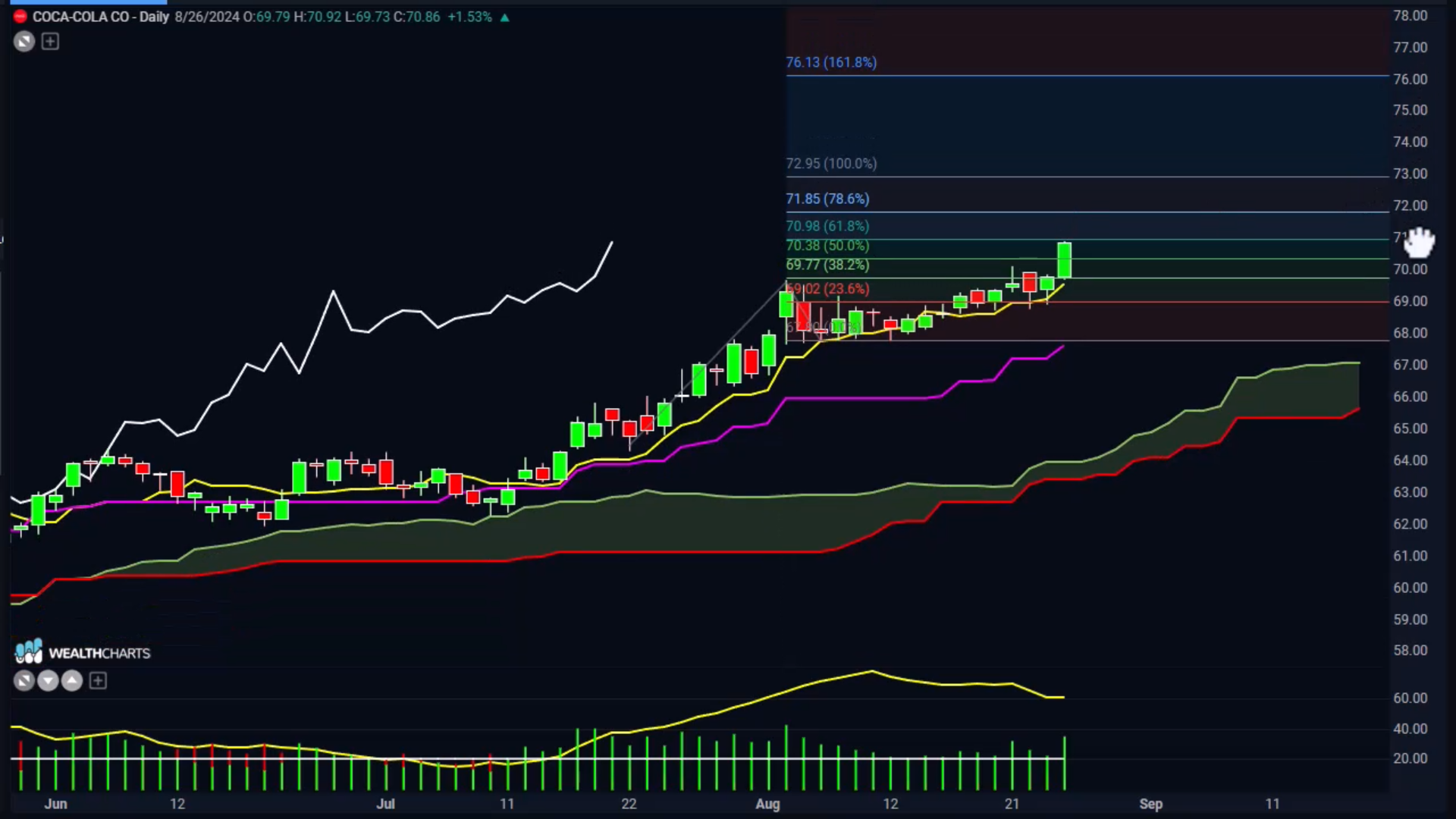Expand the main price chart pane
This screenshot has width=1456, height=819.
tap(24, 42)
